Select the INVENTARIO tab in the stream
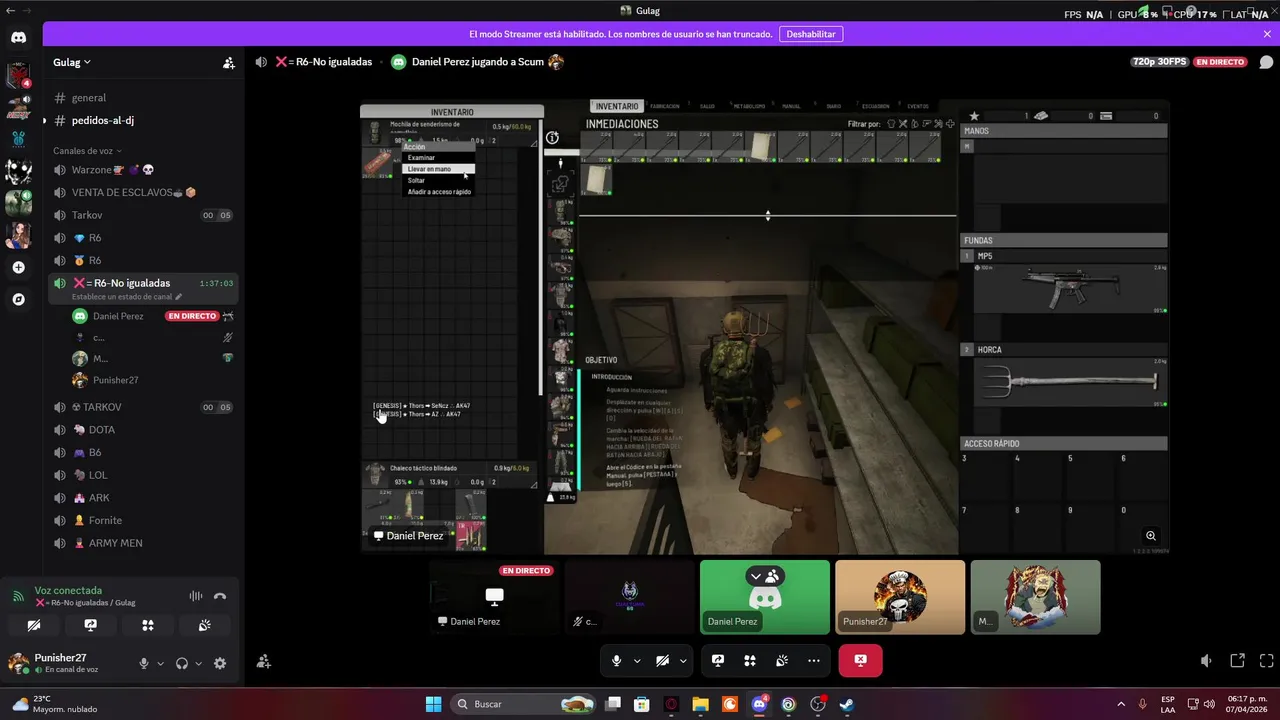The height and width of the screenshot is (720, 1280). 617,106
